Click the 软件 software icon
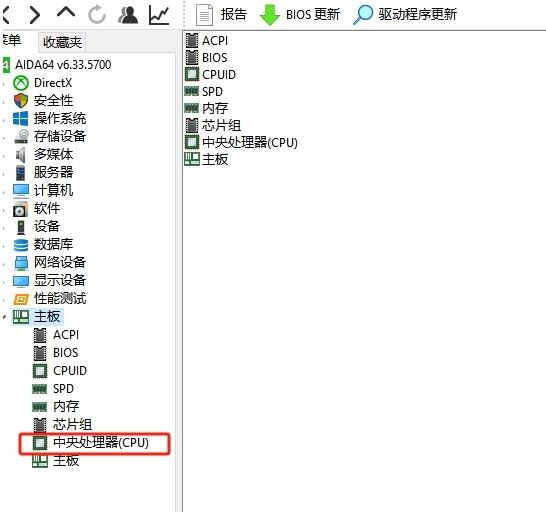The image size is (546, 512). tap(20, 209)
